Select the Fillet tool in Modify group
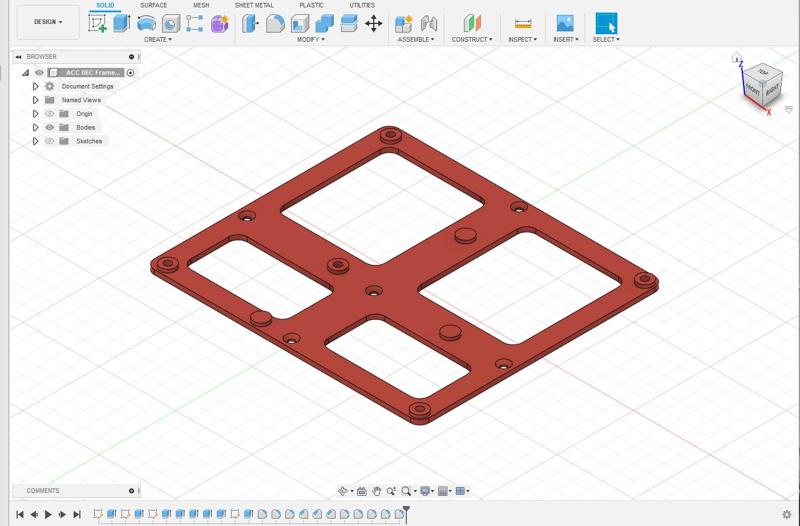Image resolution: width=800 pixels, height=526 pixels. (275, 23)
